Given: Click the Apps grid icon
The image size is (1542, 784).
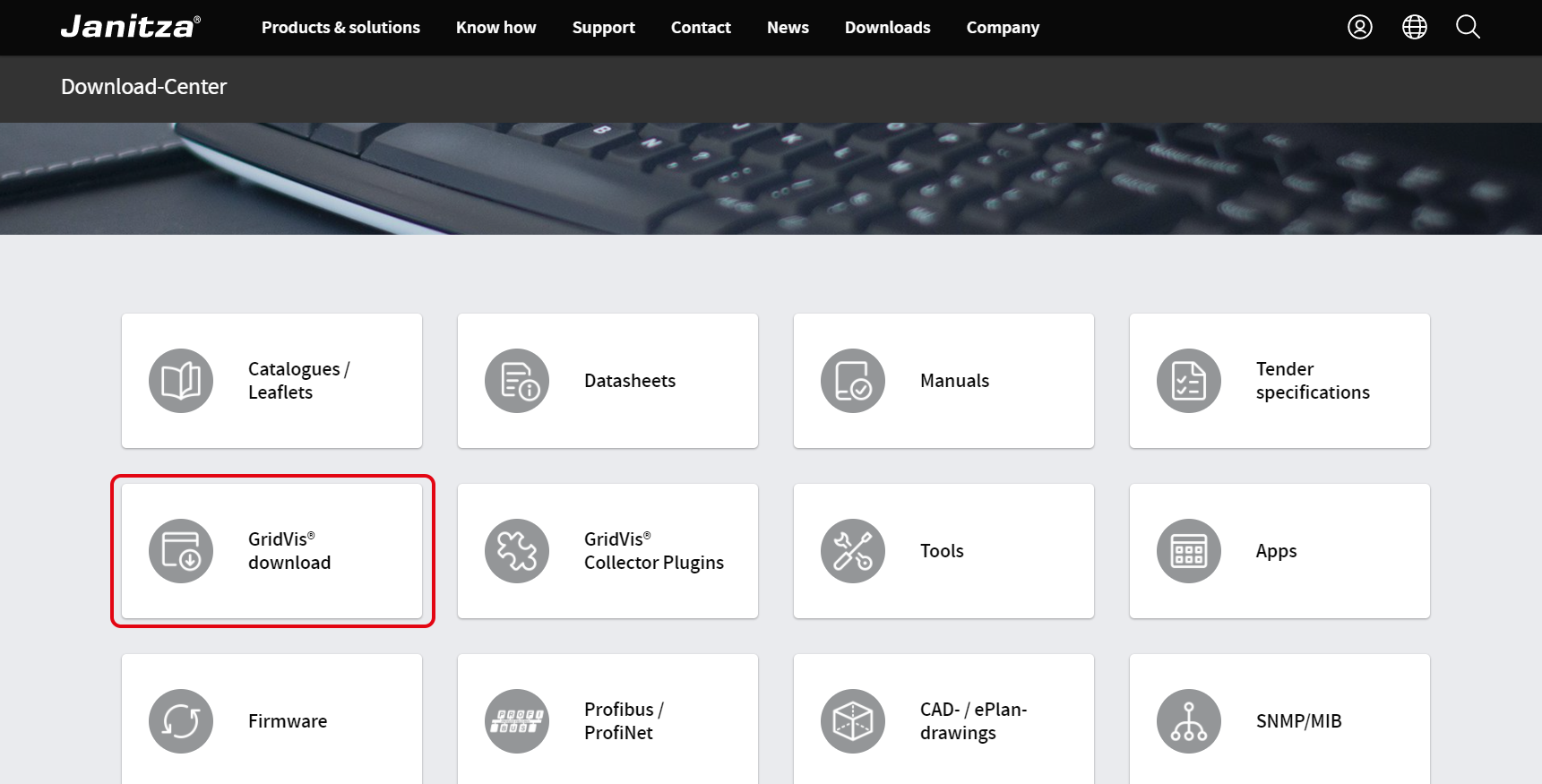Looking at the screenshot, I should coord(1189,551).
